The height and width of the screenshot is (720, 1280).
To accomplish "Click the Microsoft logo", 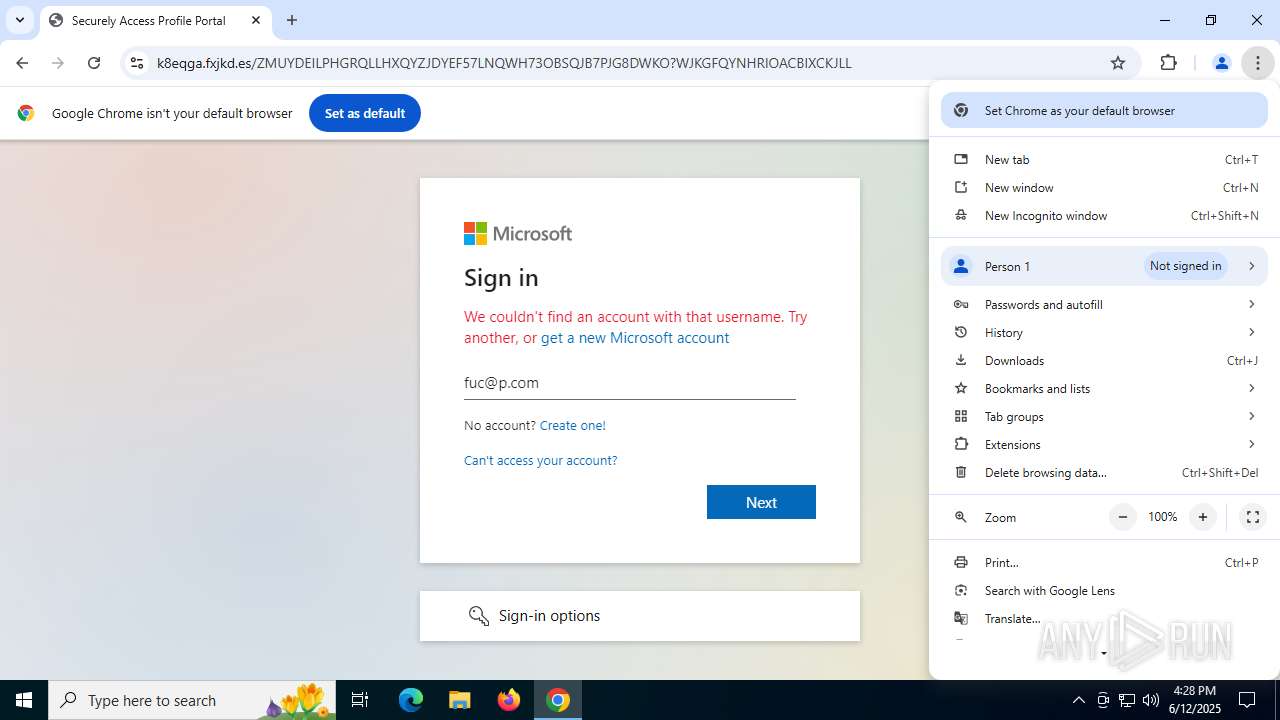I will [x=518, y=234].
